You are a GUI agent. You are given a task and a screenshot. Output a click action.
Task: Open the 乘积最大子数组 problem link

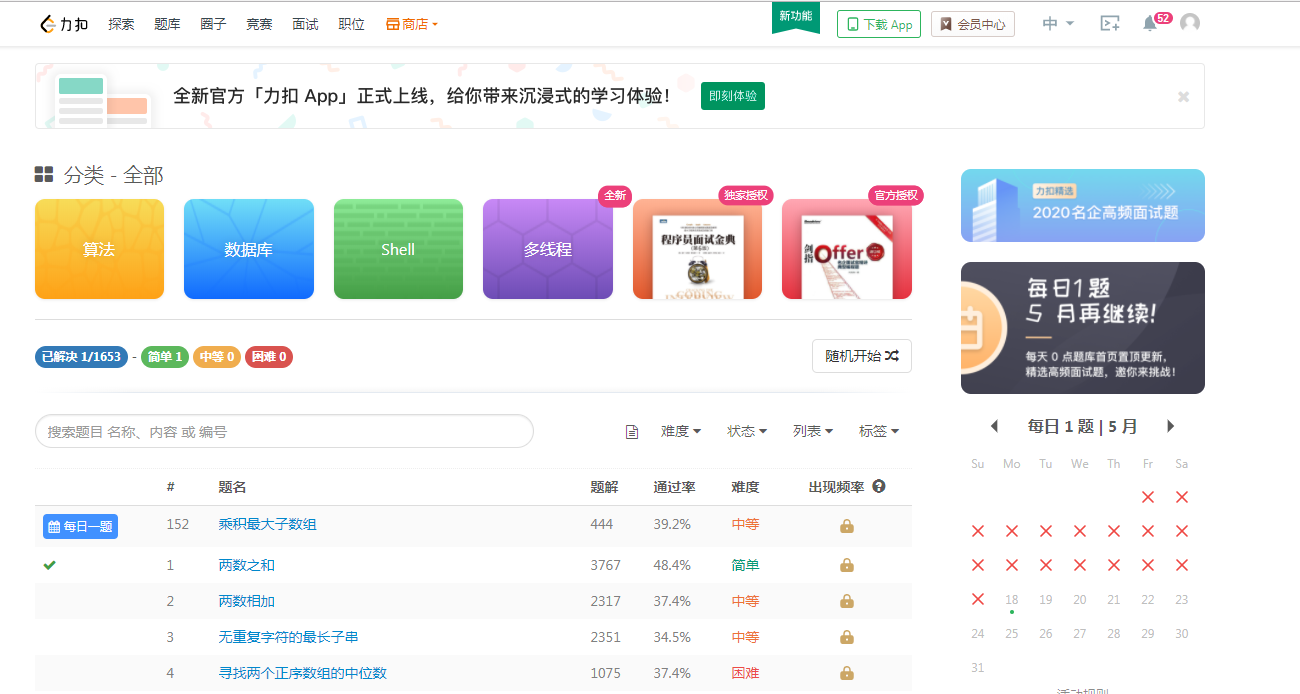pyautogui.click(x=267, y=524)
